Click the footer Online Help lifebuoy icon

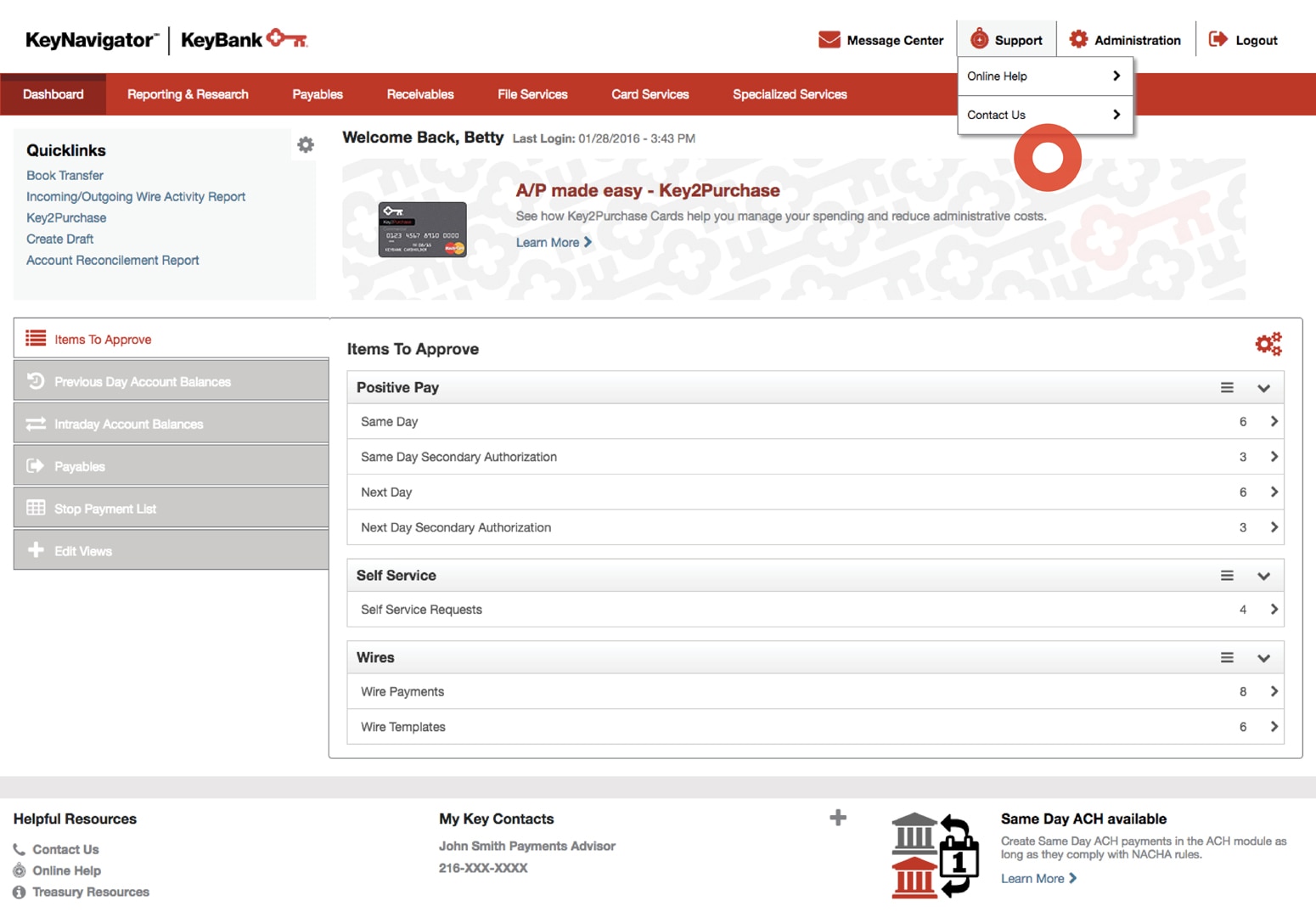20,870
